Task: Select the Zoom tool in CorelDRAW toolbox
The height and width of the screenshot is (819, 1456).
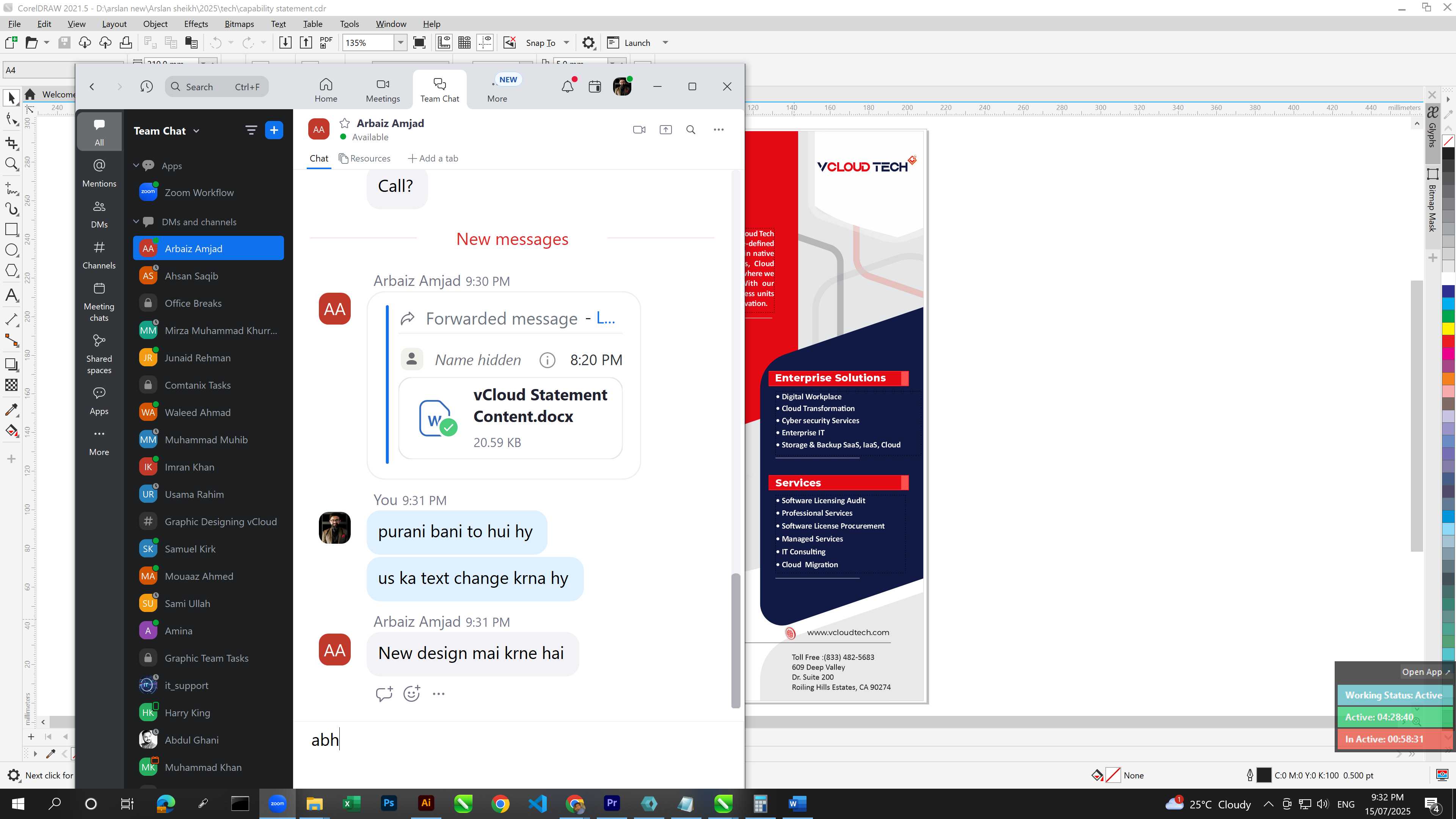Action: [11, 165]
